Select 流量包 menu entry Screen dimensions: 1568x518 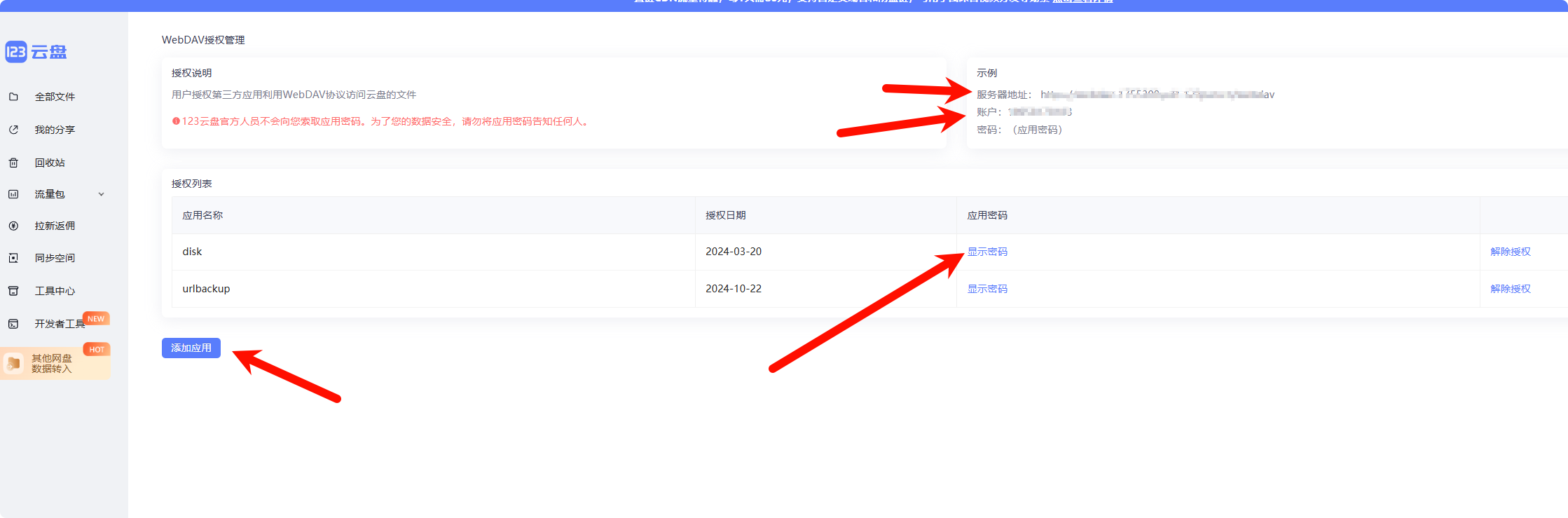(x=50, y=194)
